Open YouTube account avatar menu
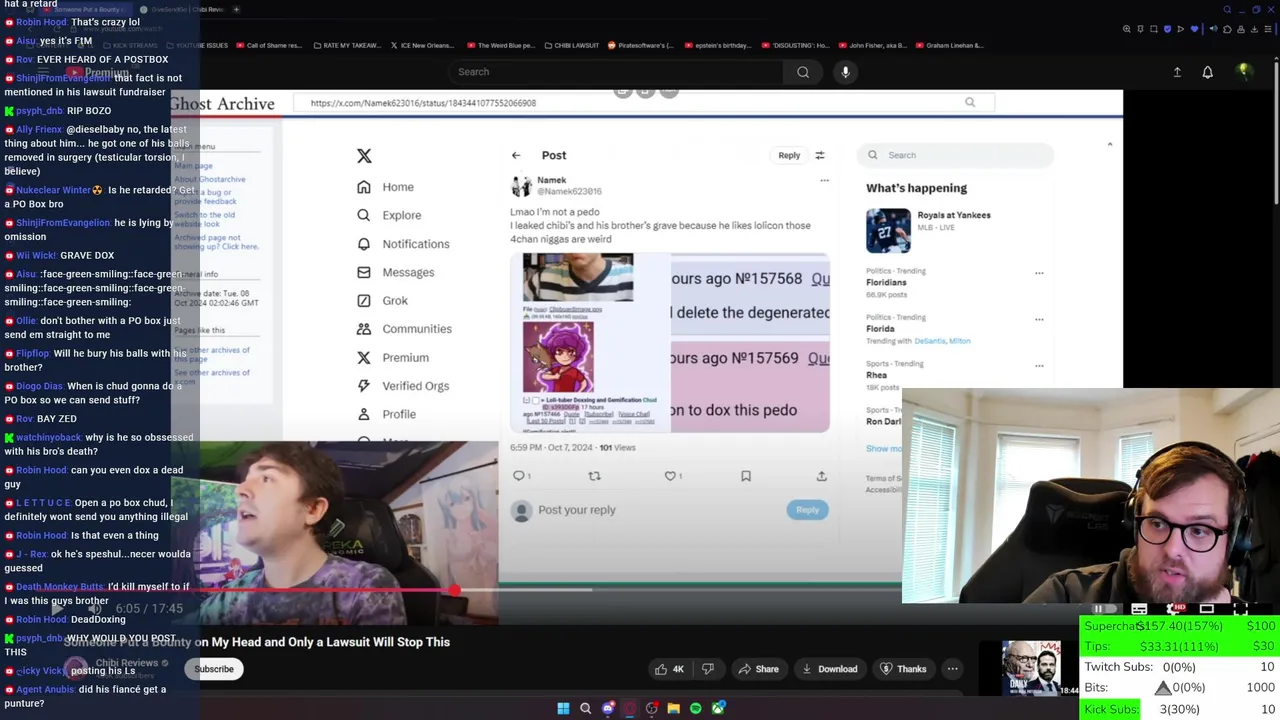 point(1244,72)
